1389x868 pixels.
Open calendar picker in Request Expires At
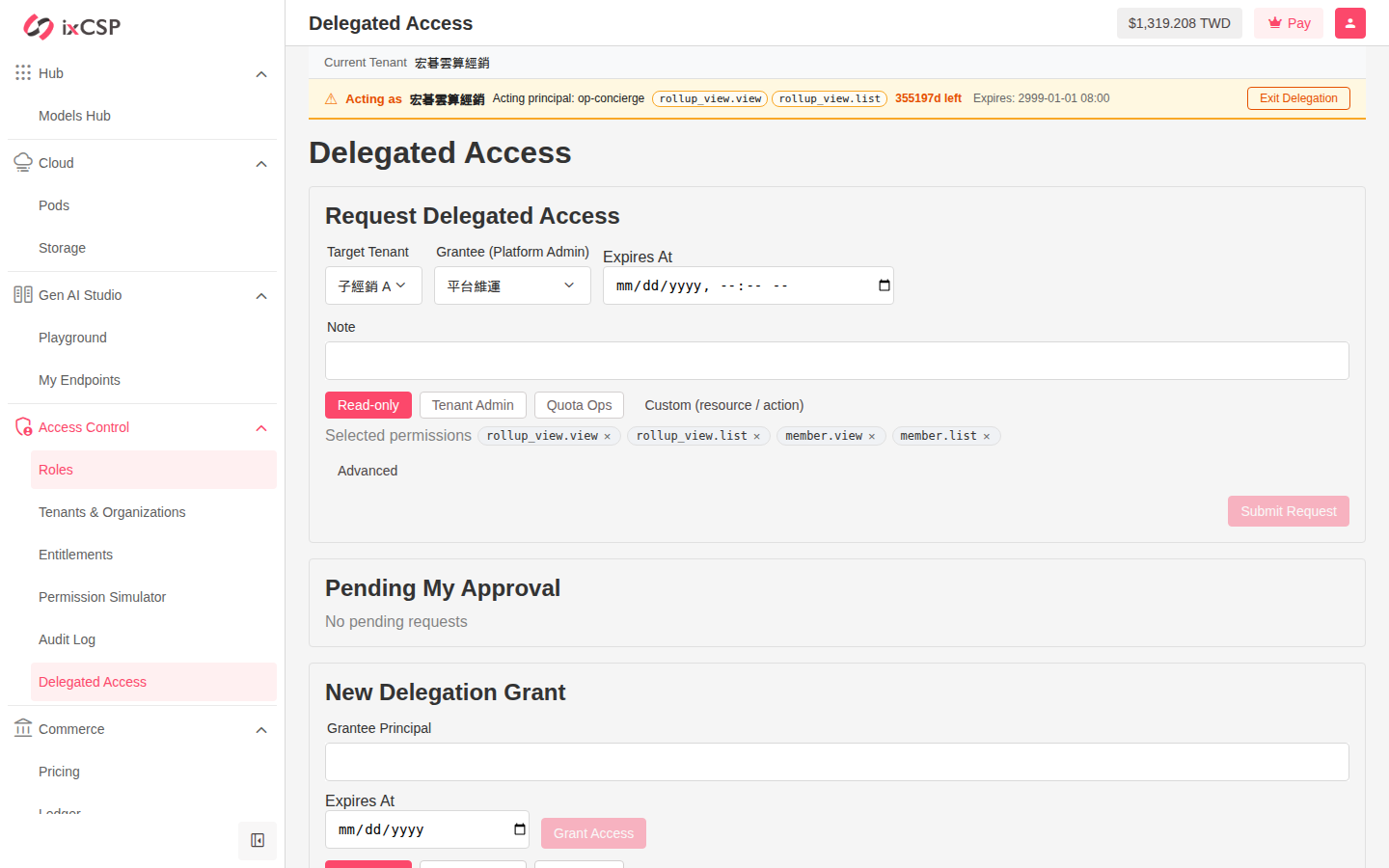(885, 285)
